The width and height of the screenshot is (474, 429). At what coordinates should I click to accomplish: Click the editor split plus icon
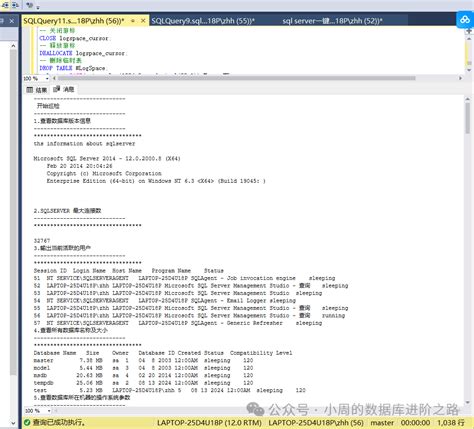(x=469, y=31)
